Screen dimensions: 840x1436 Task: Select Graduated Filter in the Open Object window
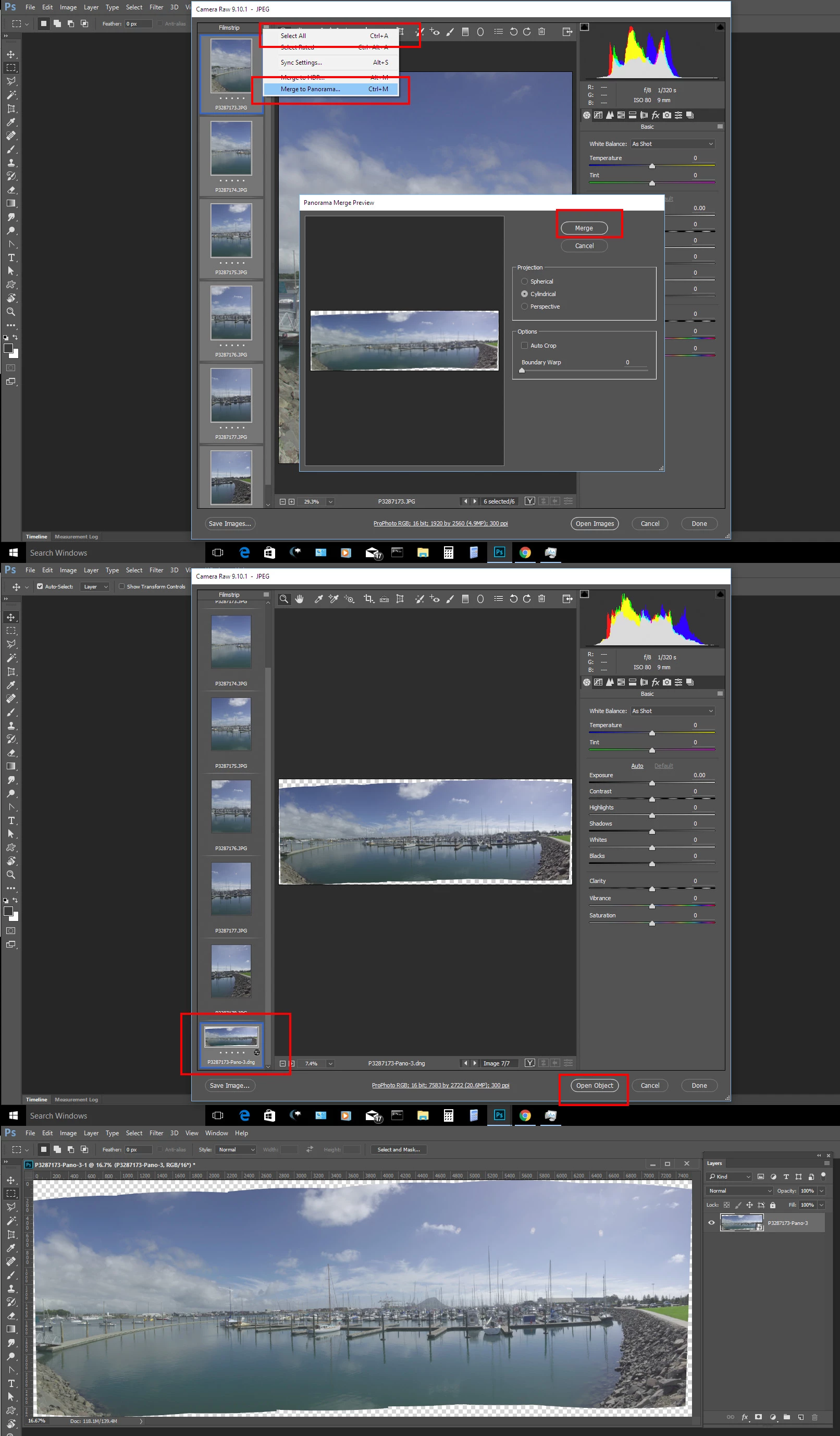(465, 599)
